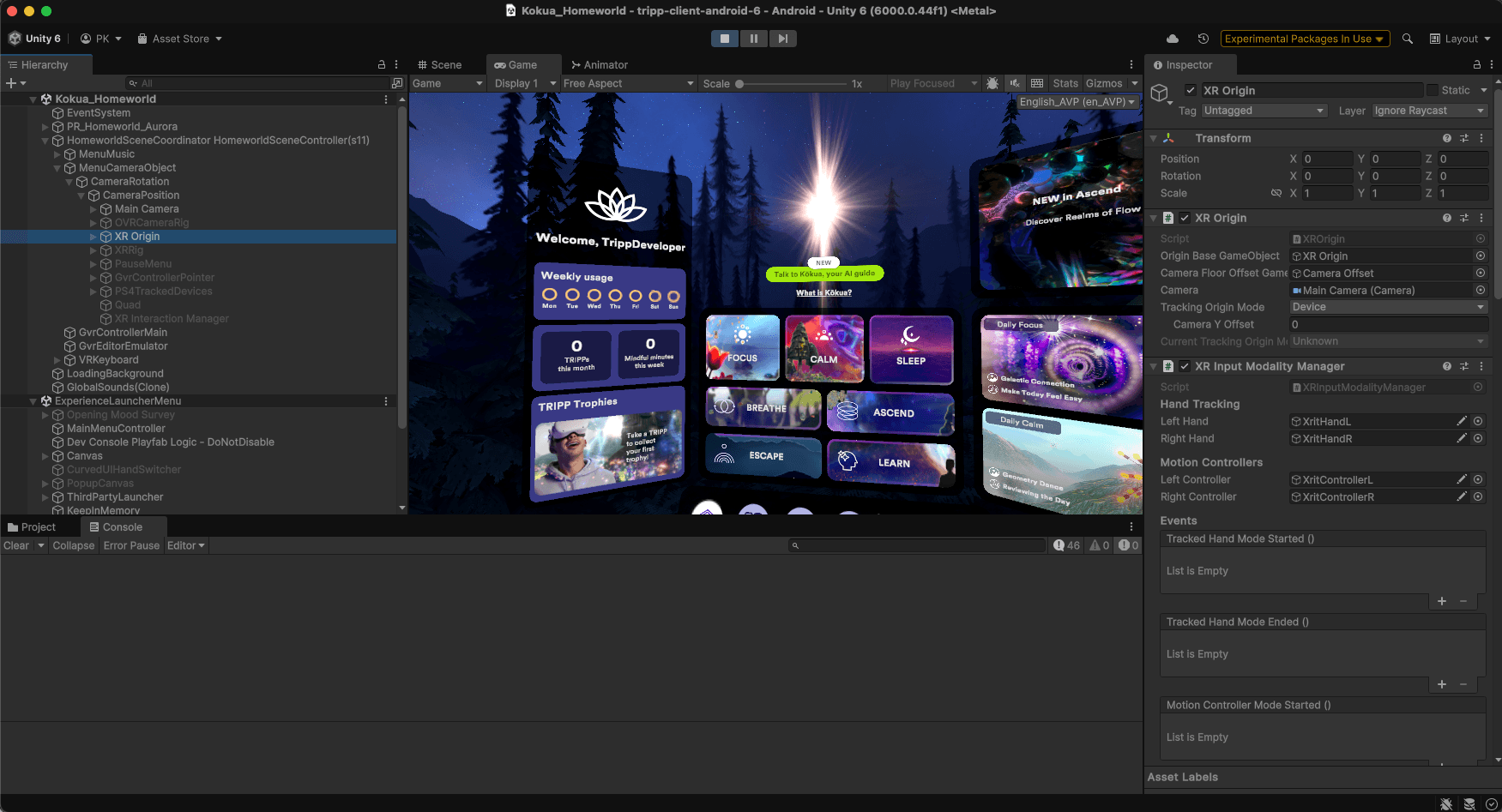Open version history via the clock icon
Screen dimensions: 1502x812
[x=1203, y=39]
